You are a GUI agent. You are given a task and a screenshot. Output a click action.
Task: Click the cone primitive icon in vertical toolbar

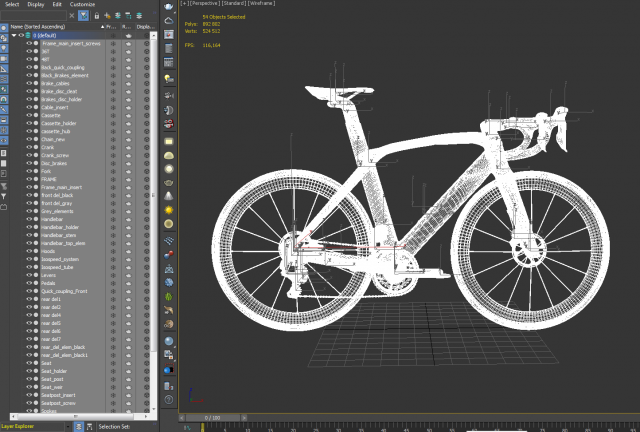point(169,196)
